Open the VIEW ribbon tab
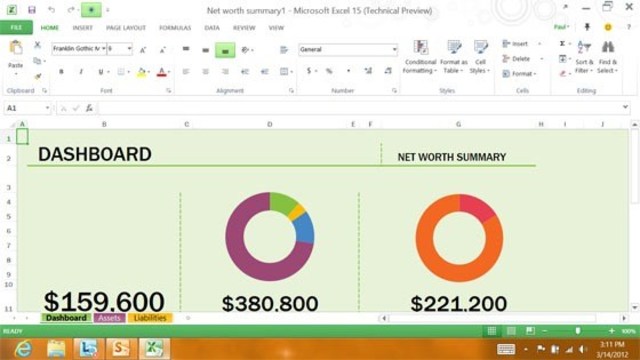The height and width of the screenshot is (360, 640). pos(276,28)
